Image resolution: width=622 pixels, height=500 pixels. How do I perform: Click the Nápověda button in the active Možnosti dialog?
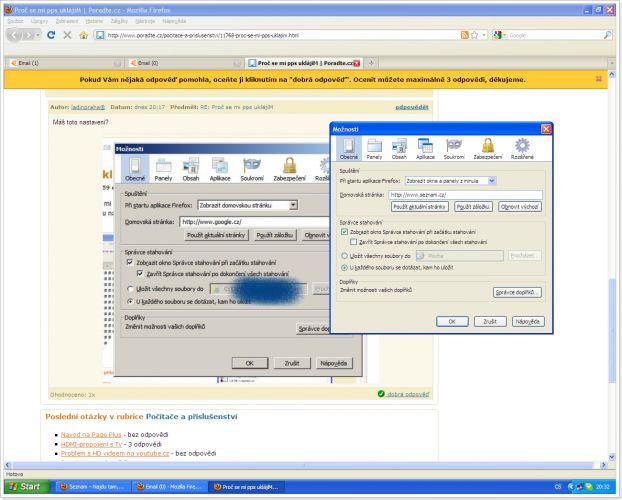pos(528,321)
